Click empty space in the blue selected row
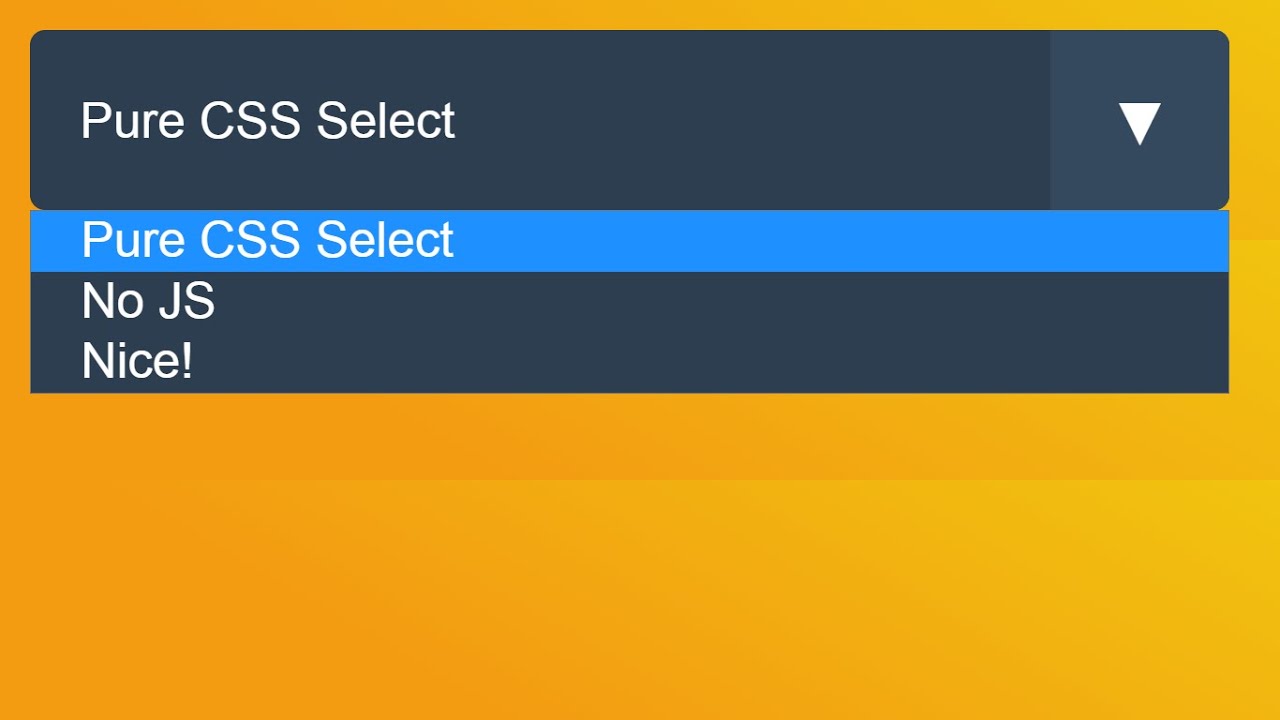 pyautogui.click(x=800, y=241)
